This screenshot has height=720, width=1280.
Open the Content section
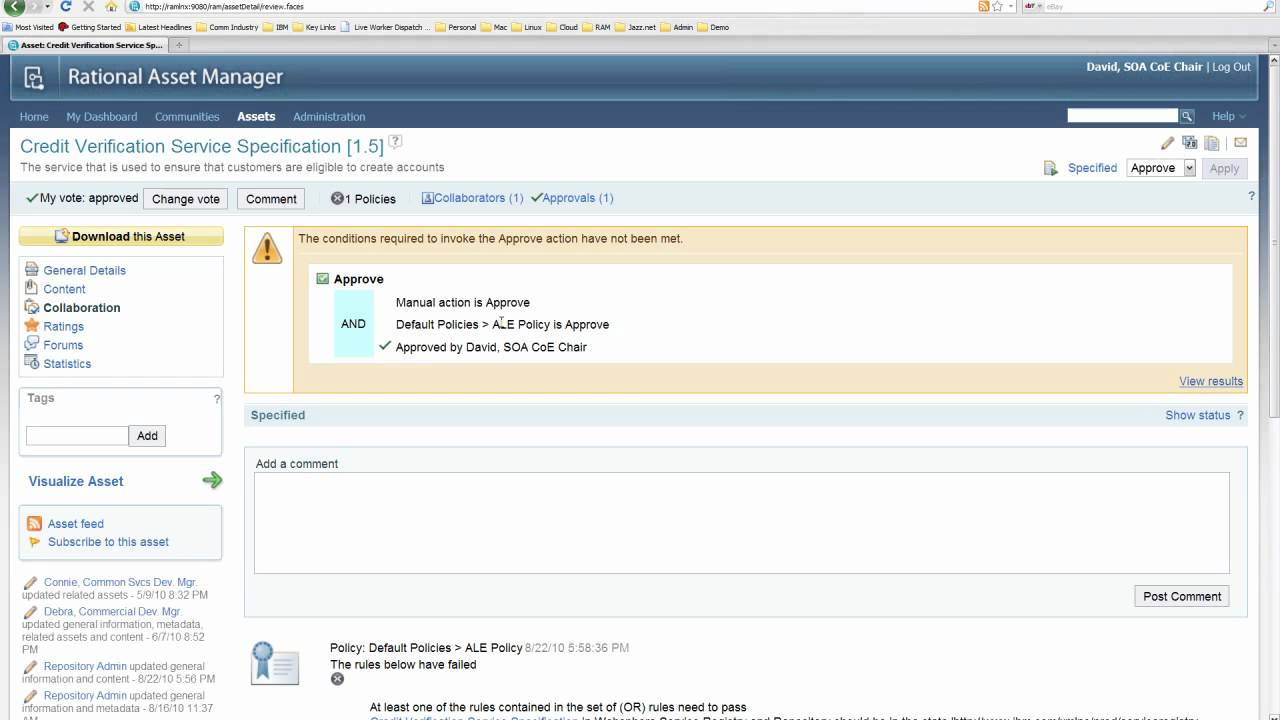coord(64,289)
